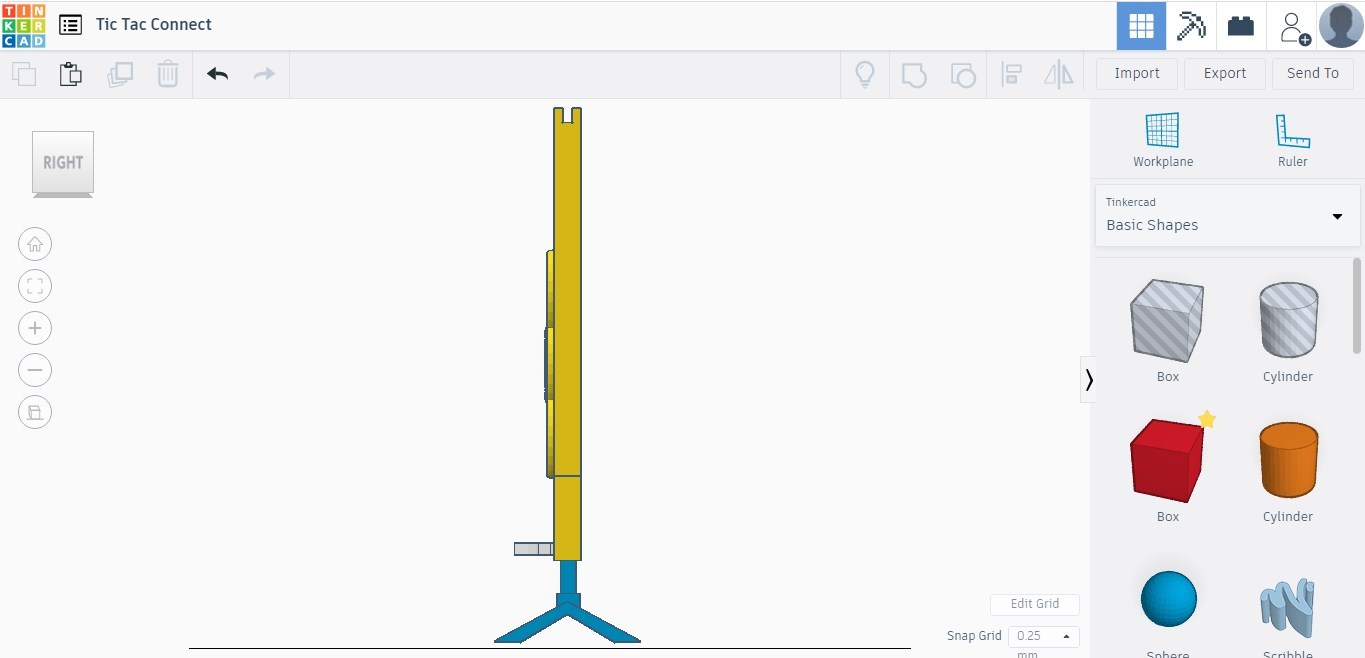The image size is (1365, 658).
Task: Select the Ruler tool
Action: point(1293,140)
